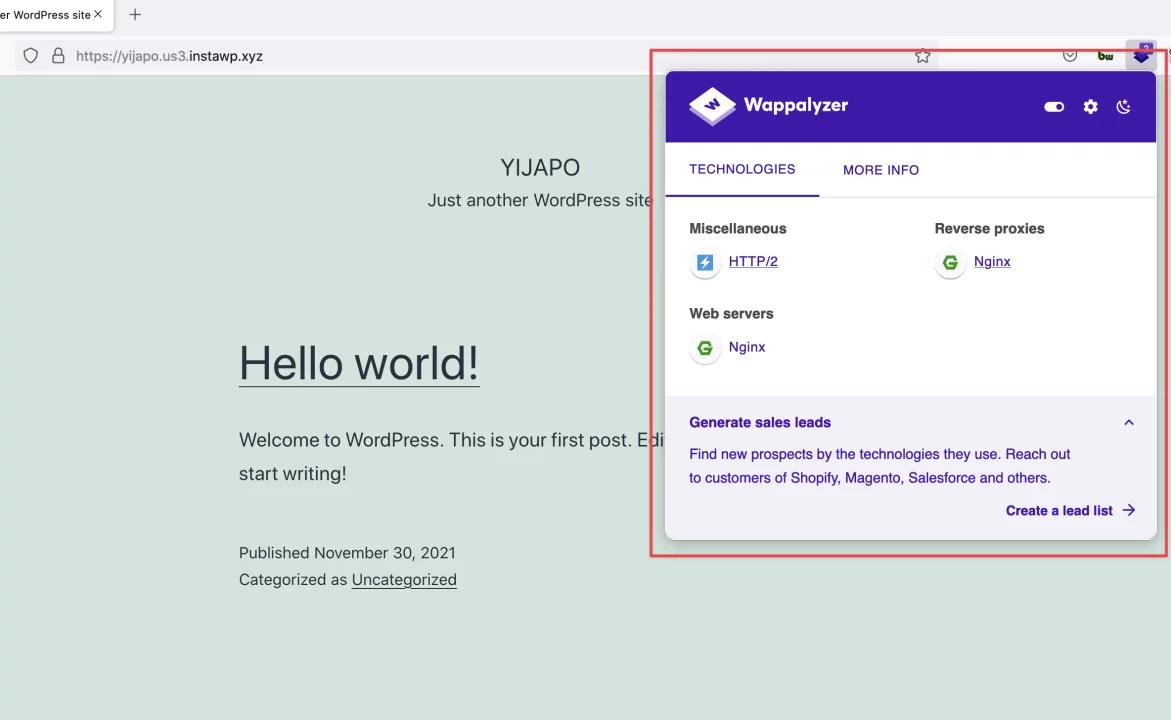Click the Web servers category heading
The height and width of the screenshot is (720, 1171).
(731, 314)
